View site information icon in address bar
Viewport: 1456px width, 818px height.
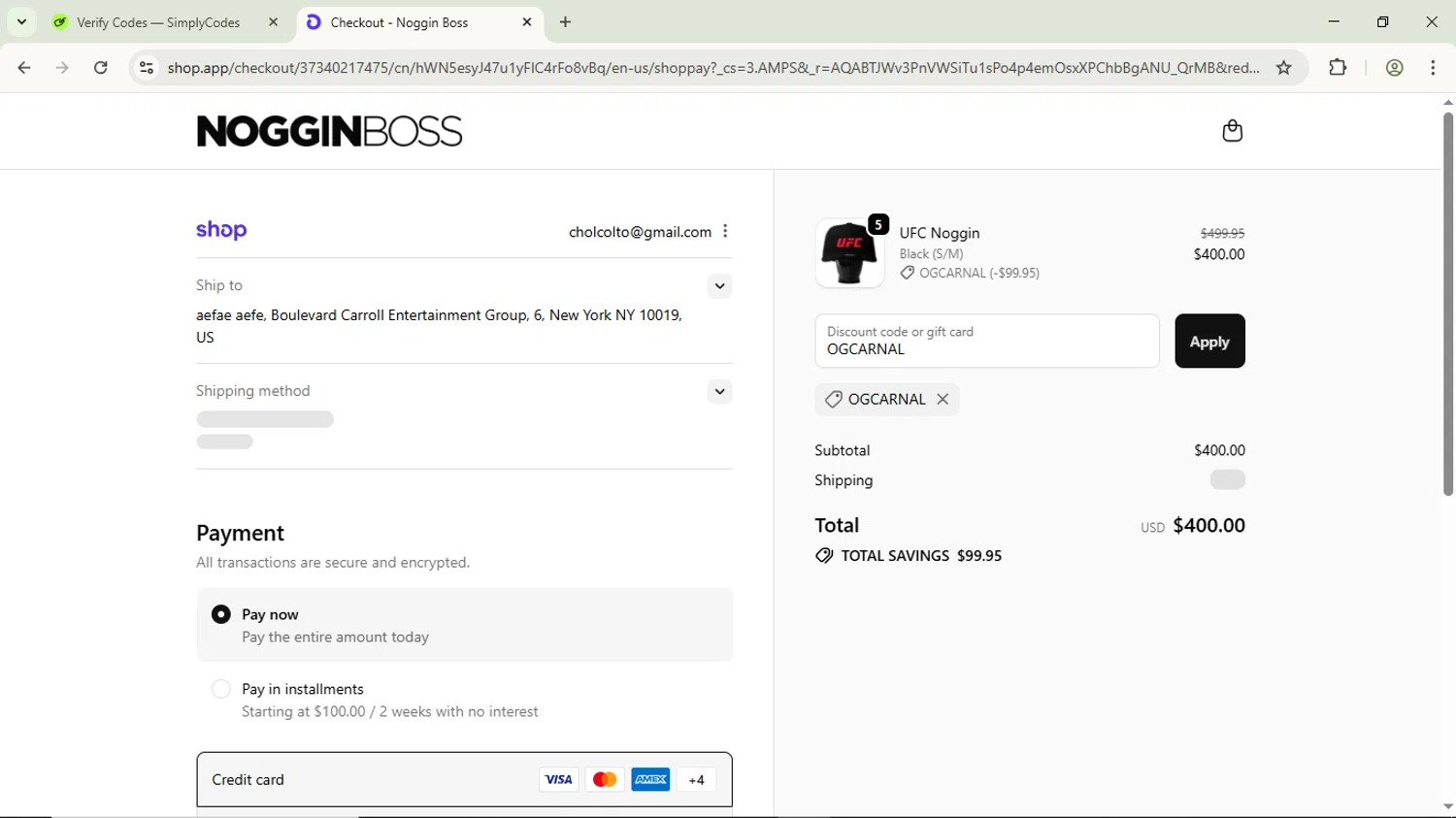(x=147, y=68)
